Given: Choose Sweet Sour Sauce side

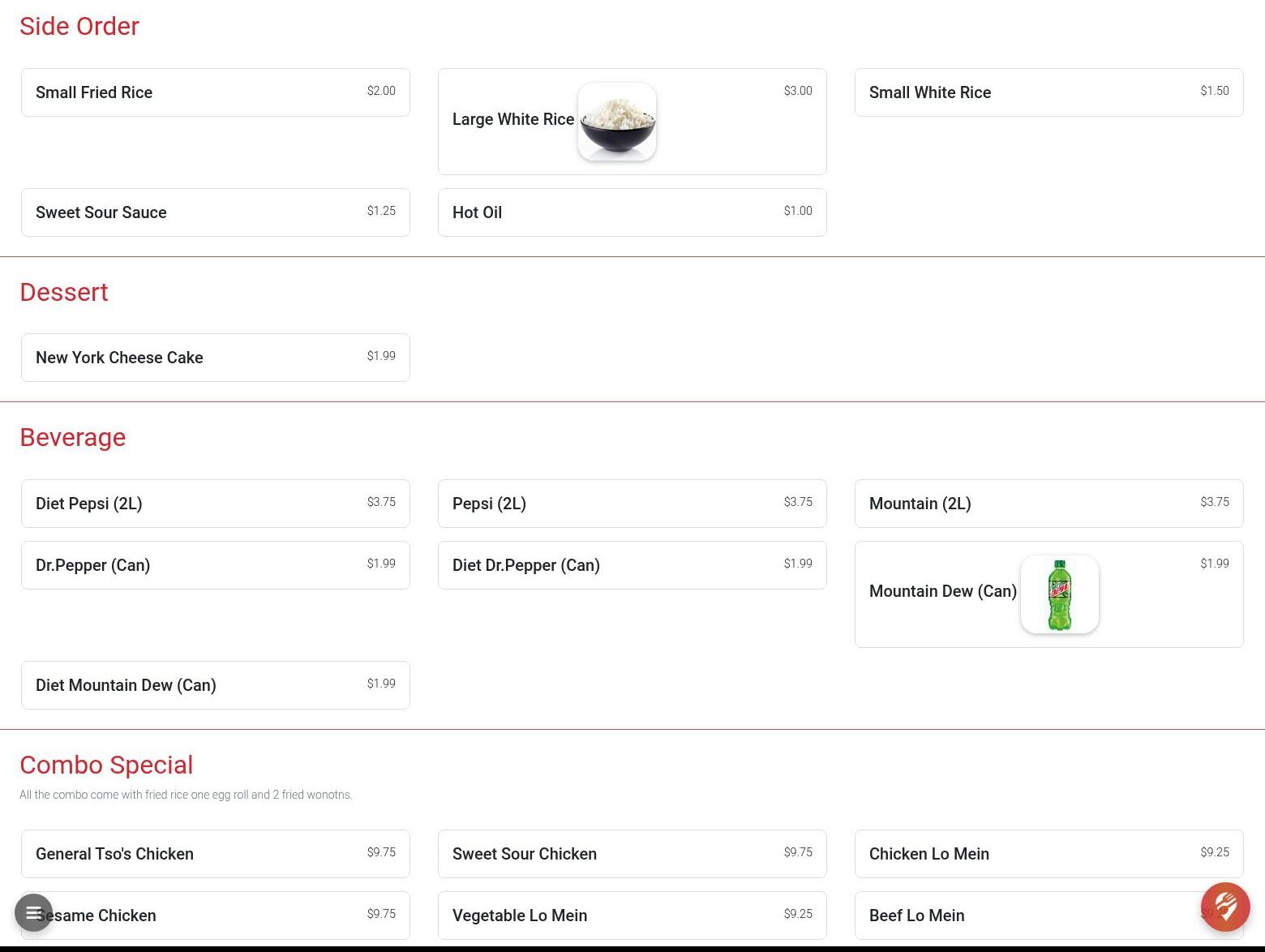Looking at the screenshot, I should point(216,212).
